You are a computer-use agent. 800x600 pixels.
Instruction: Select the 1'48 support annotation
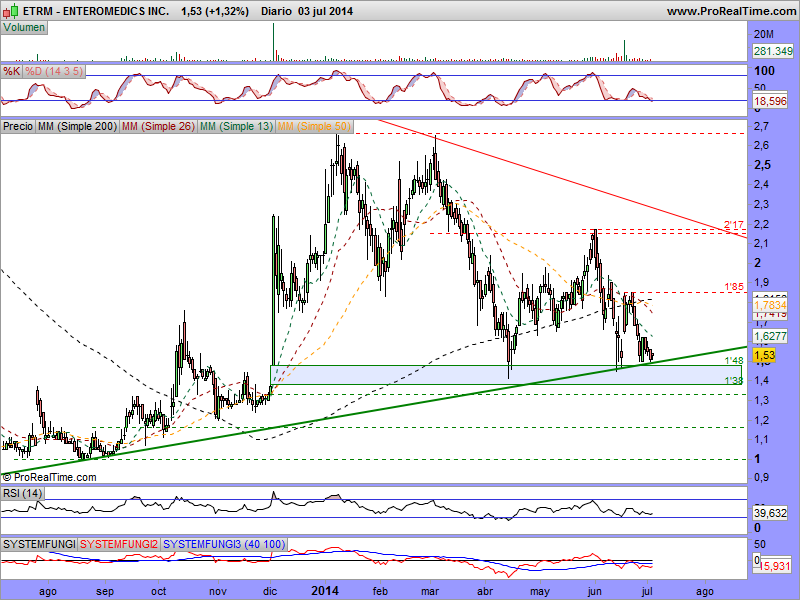pos(734,361)
